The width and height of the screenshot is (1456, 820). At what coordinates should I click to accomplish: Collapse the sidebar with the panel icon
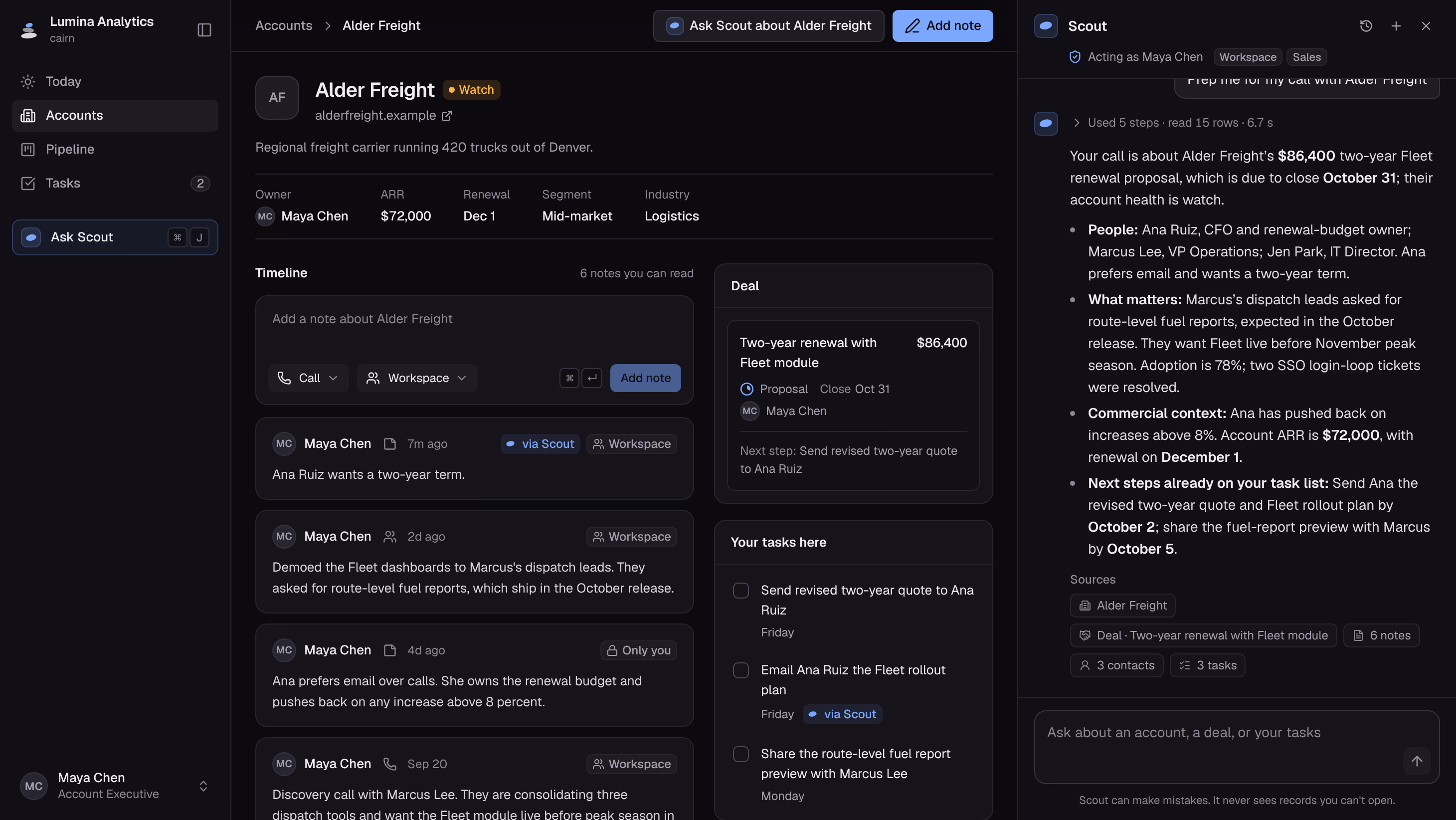click(x=204, y=29)
